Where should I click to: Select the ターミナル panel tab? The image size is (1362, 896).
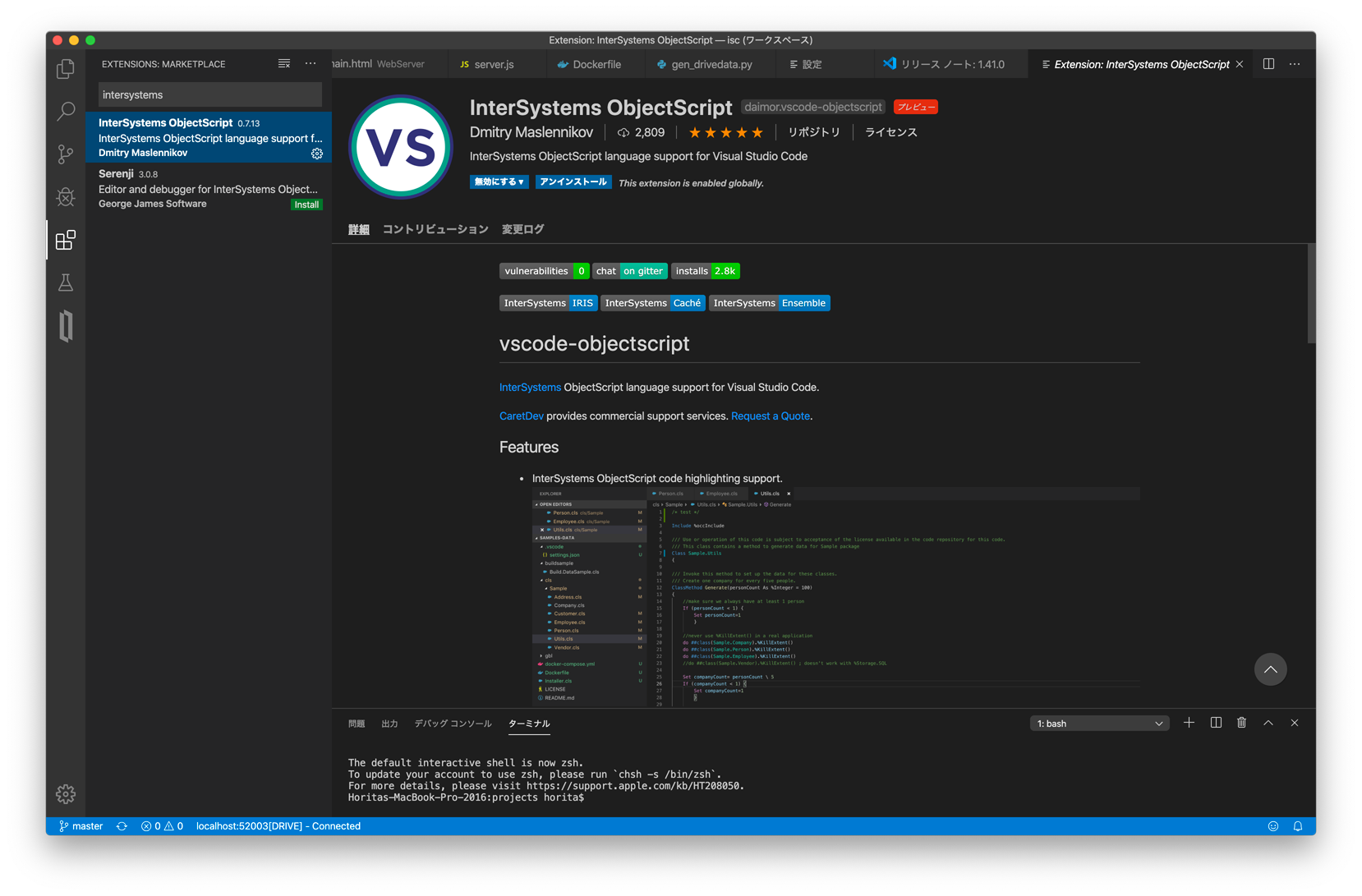point(529,724)
